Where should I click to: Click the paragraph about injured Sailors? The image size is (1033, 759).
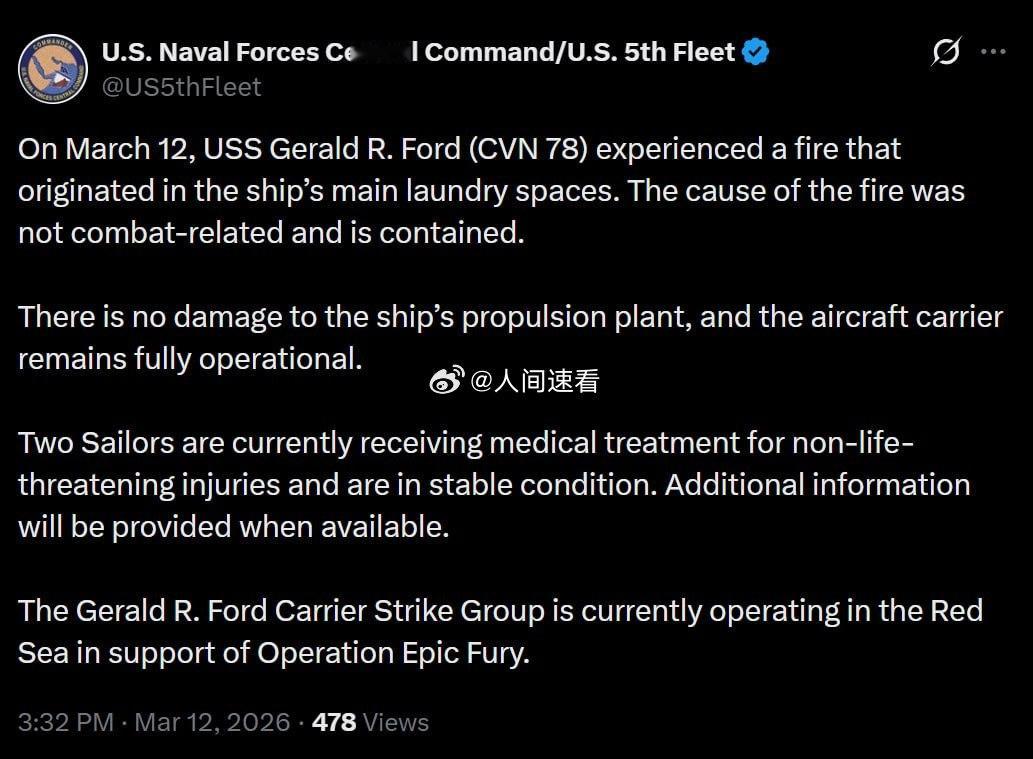[x=493, y=485]
